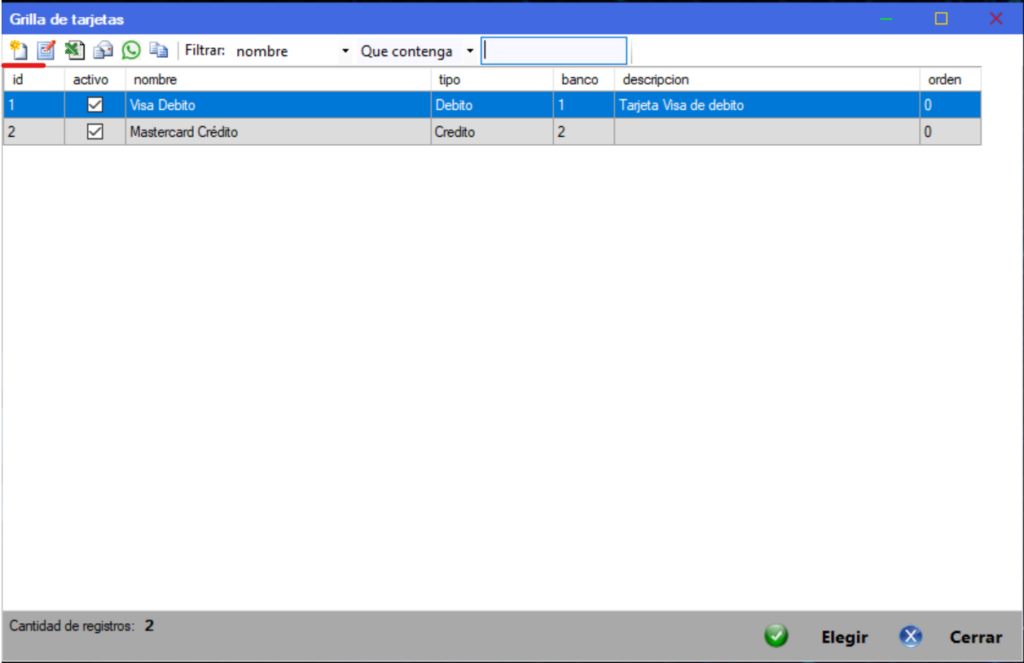Sort by the nombre column header

278,80
